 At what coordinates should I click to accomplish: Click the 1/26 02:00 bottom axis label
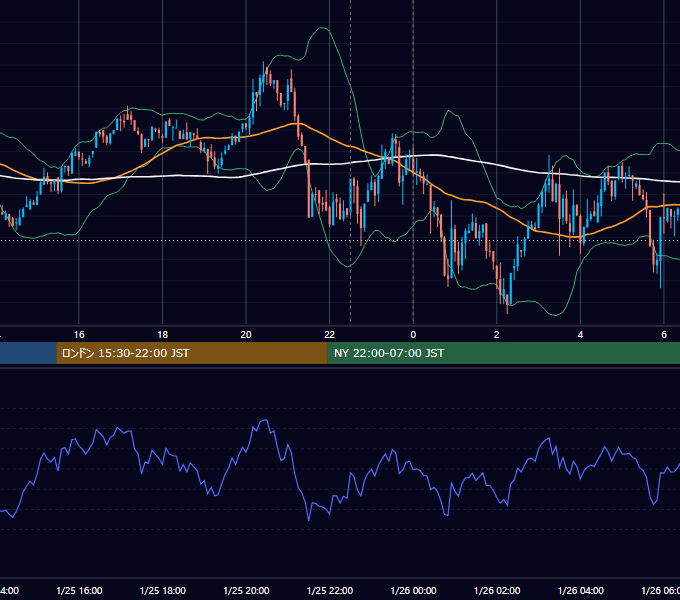click(497, 590)
